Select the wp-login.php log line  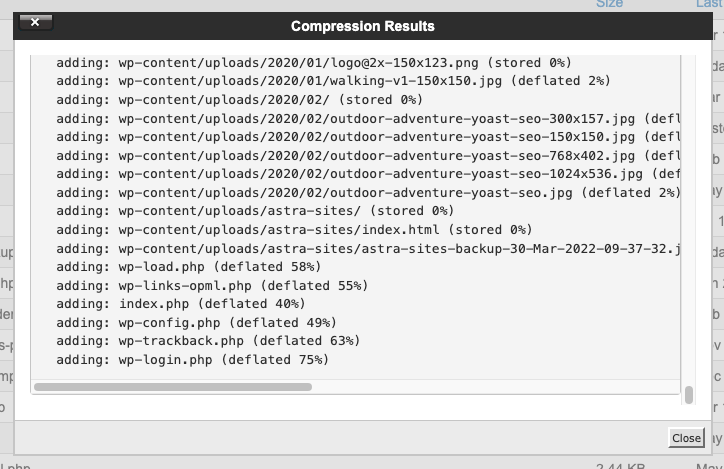193,360
